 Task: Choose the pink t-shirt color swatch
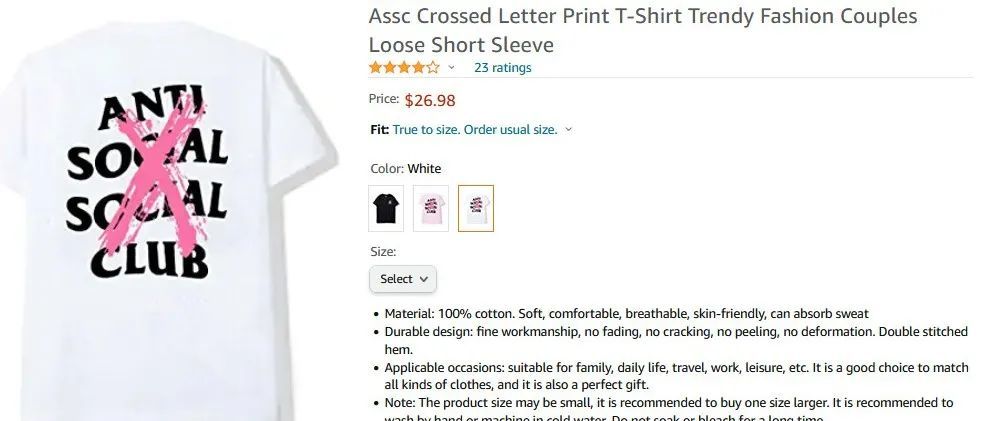(x=431, y=208)
